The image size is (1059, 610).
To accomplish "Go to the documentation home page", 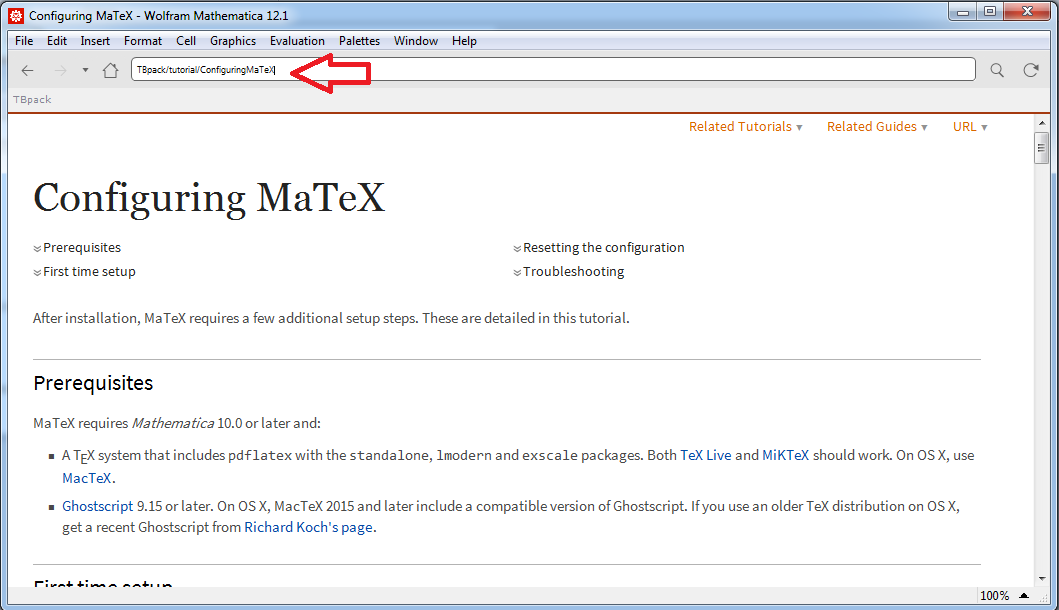I will (x=111, y=70).
